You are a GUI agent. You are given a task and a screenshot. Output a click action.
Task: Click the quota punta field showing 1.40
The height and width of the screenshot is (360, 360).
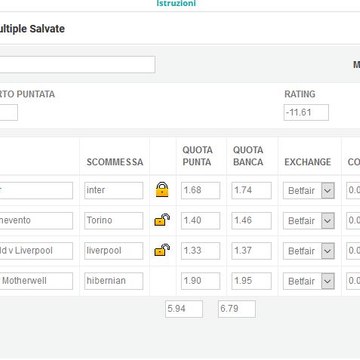pos(200,220)
